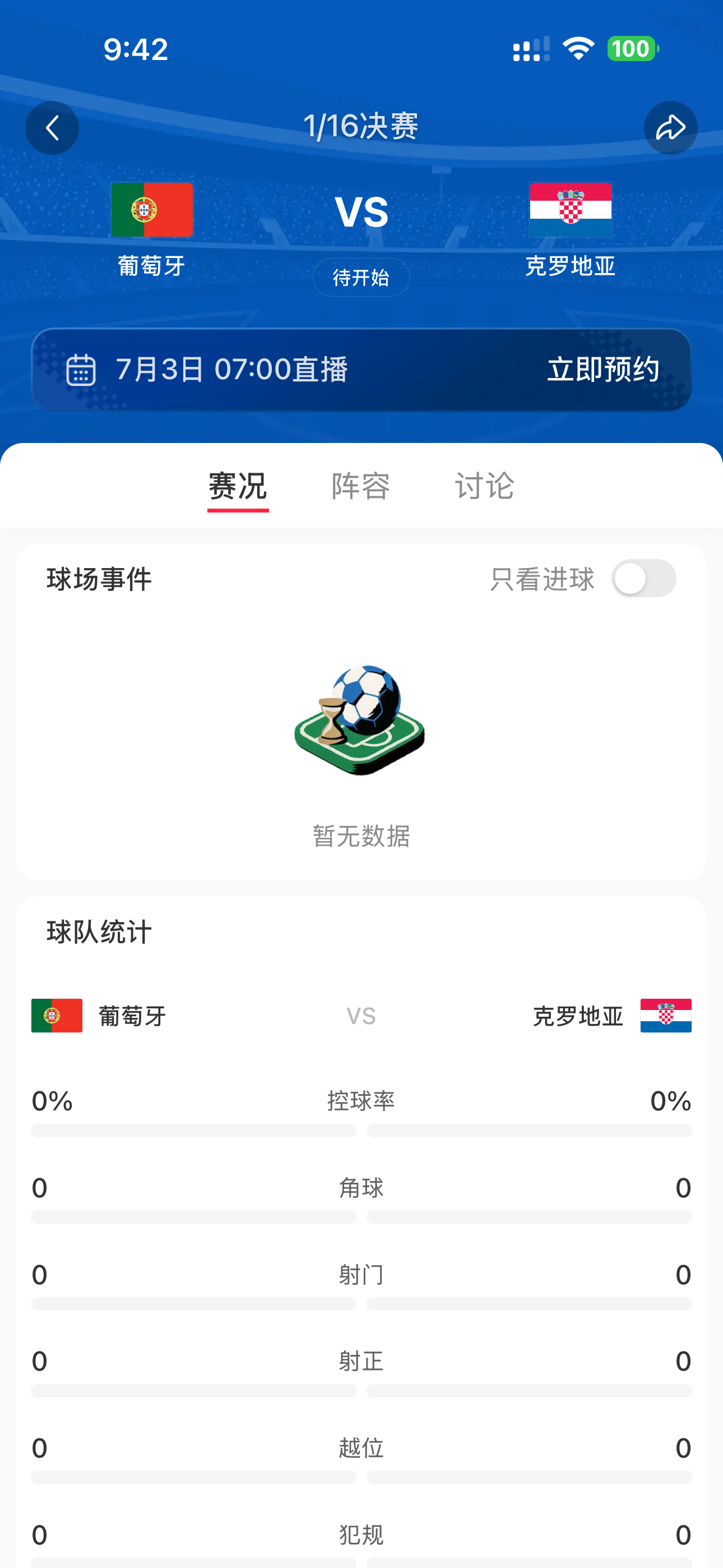Toggle the 只看进球 switch
The width and height of the screenshot is (723, 1568).
pos(644,578)
